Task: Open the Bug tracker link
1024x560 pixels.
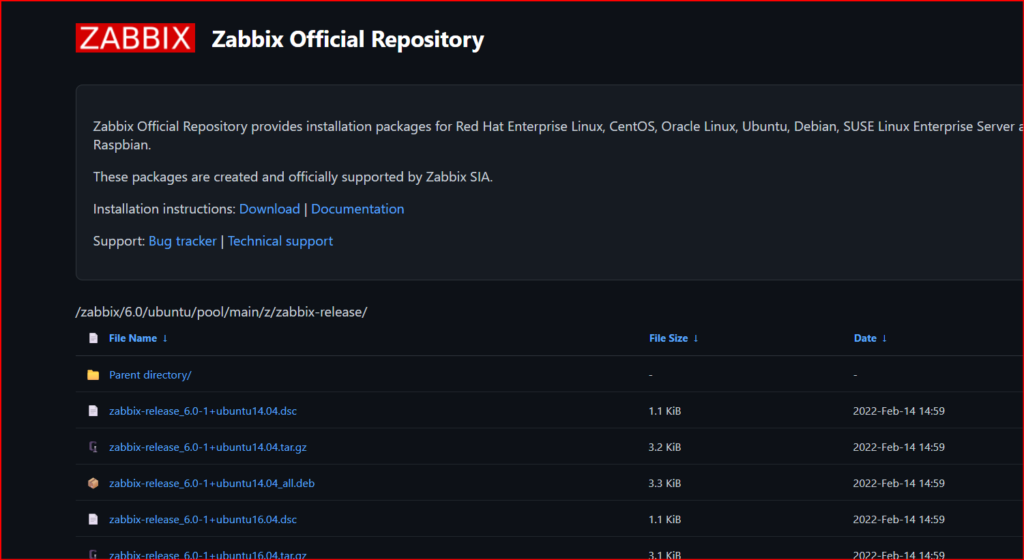Action: pyautogui.click(x=182, y=241)
